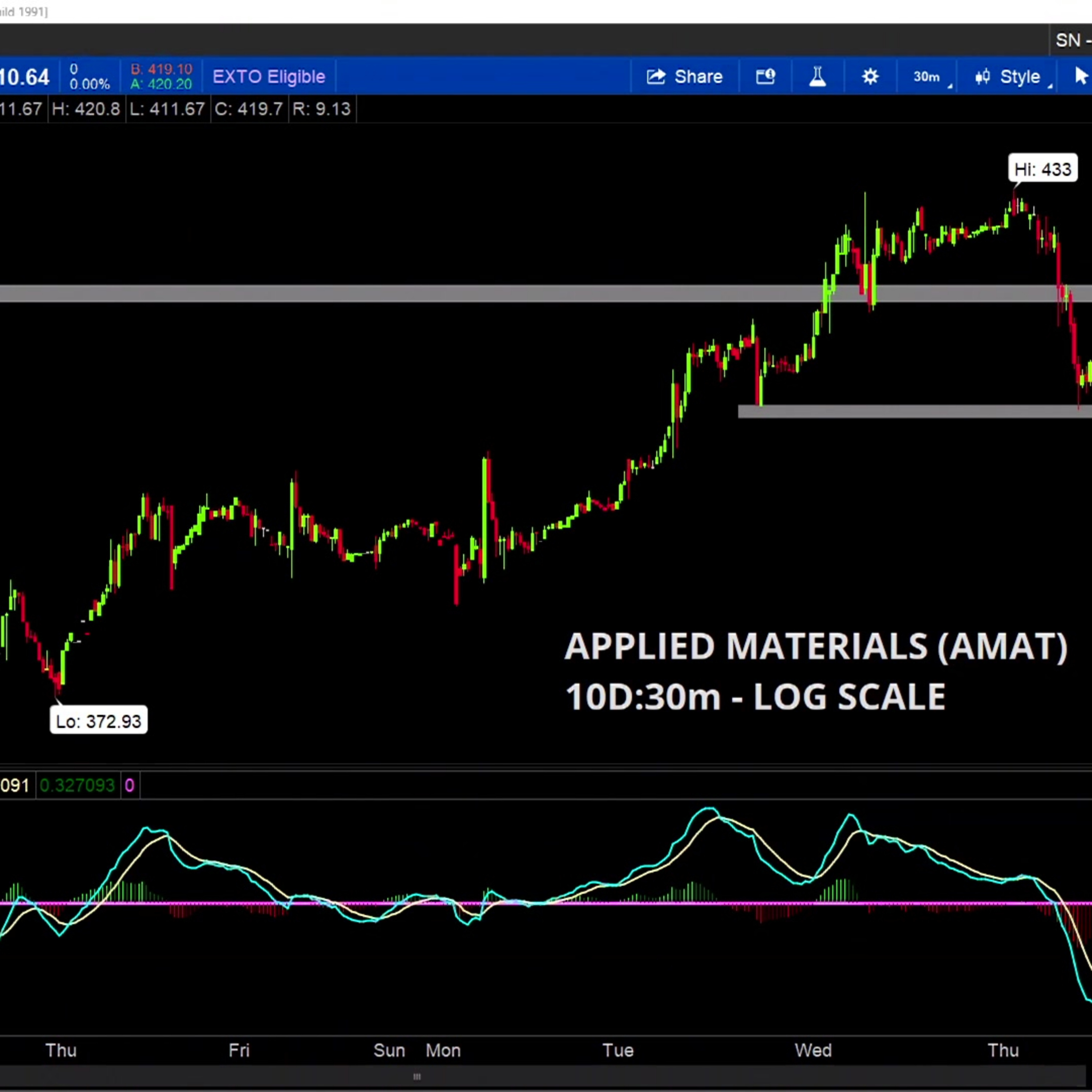Click the Wed label on time axis
This screenshot has height=1092, width=1092.
tap(813, 1050)
